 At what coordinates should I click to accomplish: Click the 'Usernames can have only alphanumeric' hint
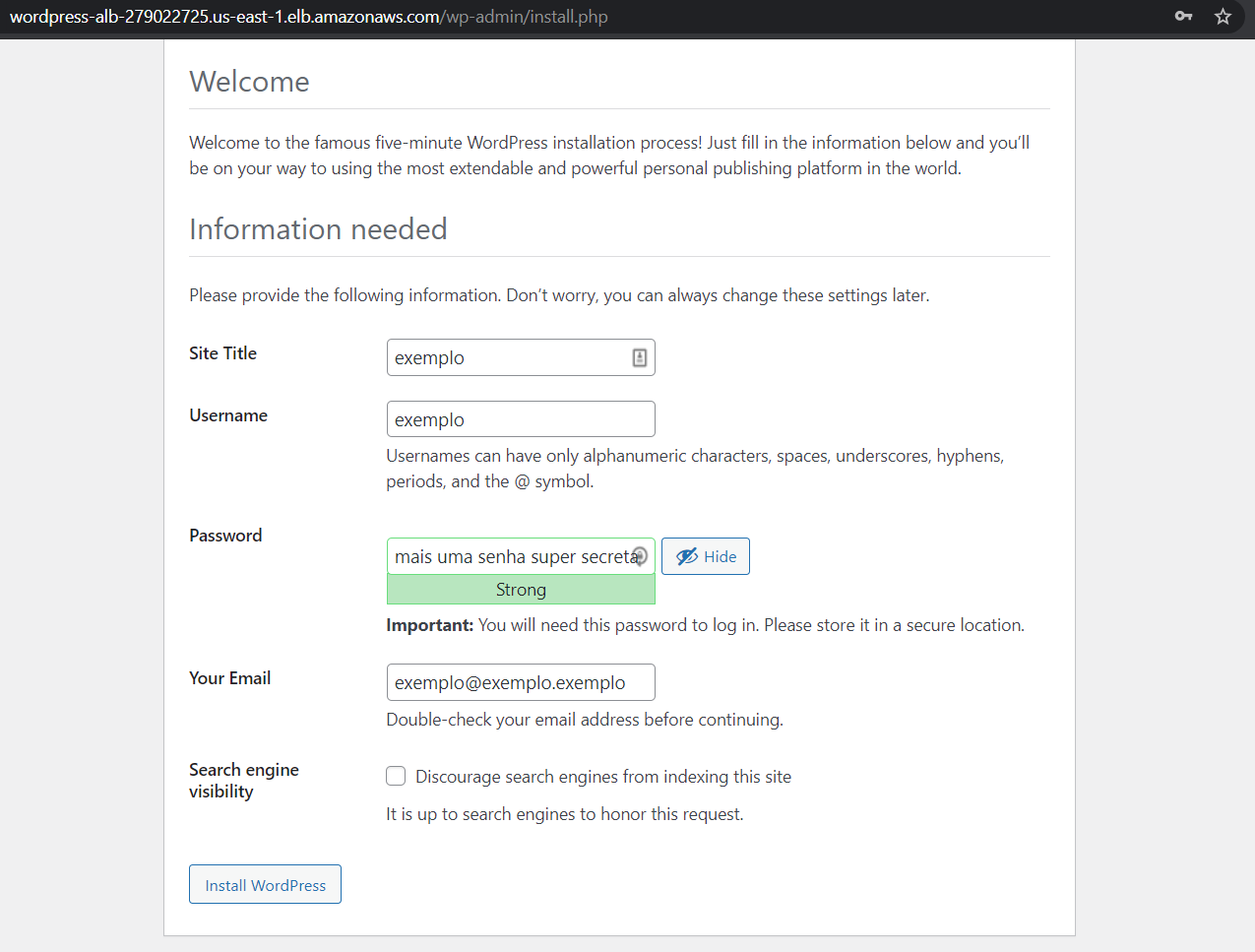point(695,469)
